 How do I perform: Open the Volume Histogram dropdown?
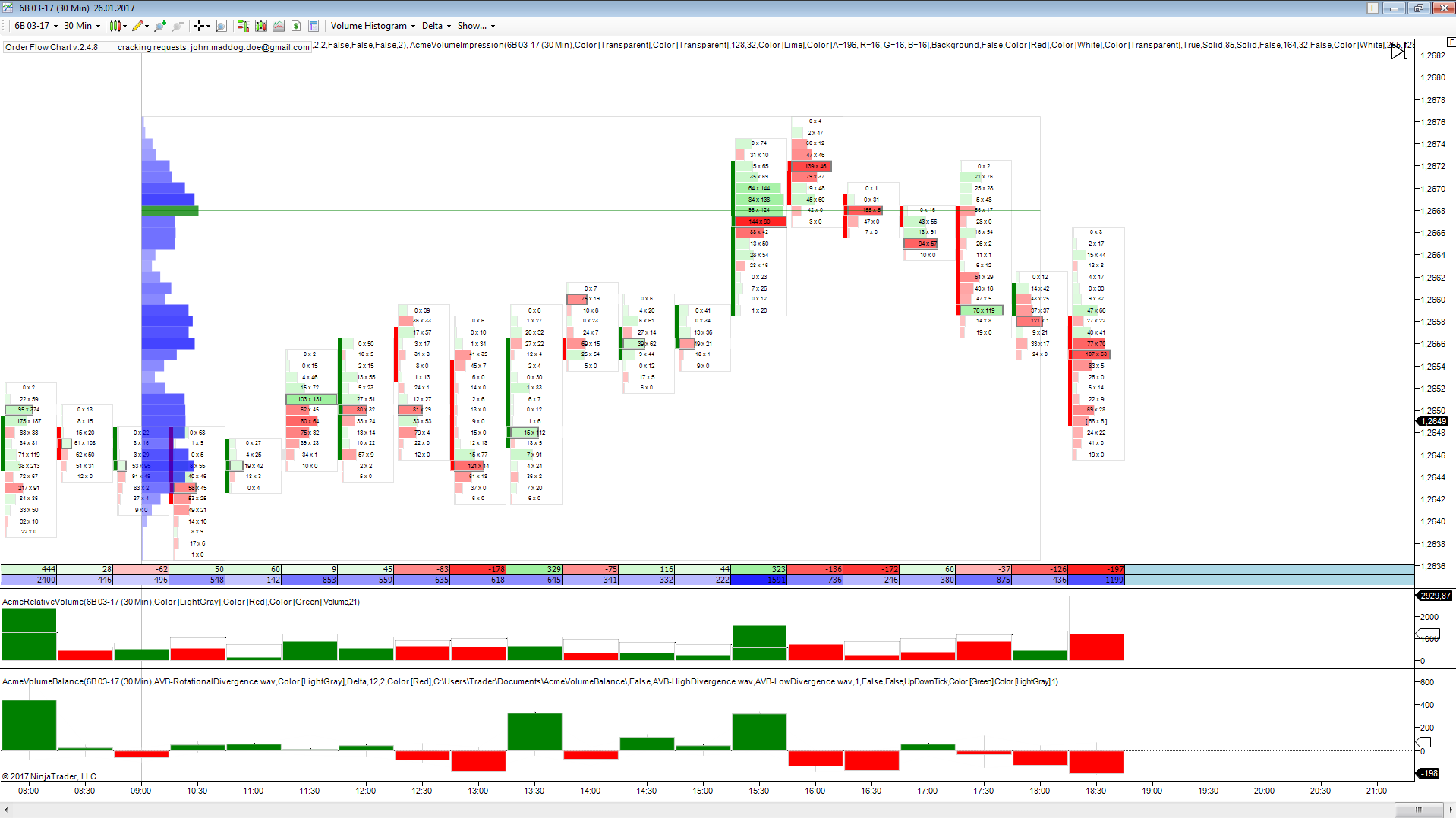373,26
